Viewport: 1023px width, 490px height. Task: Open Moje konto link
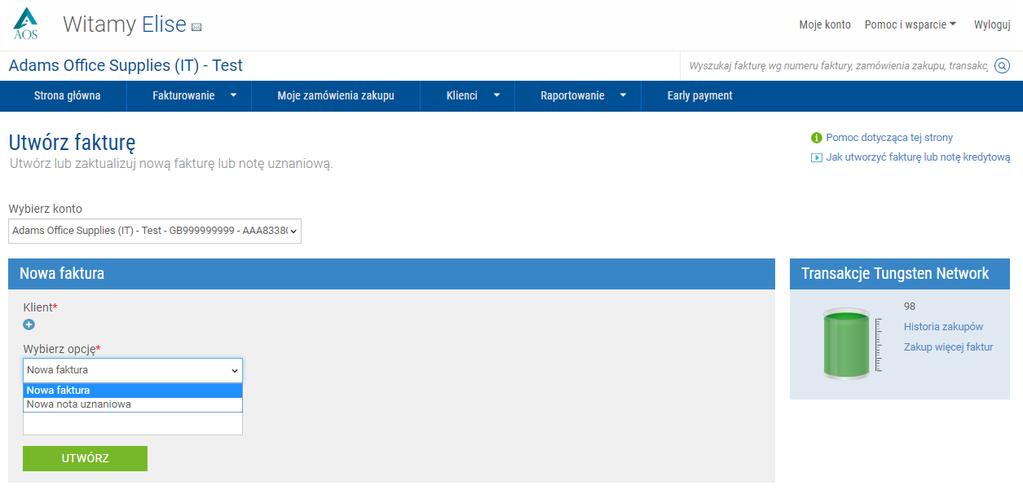point(825,25)
